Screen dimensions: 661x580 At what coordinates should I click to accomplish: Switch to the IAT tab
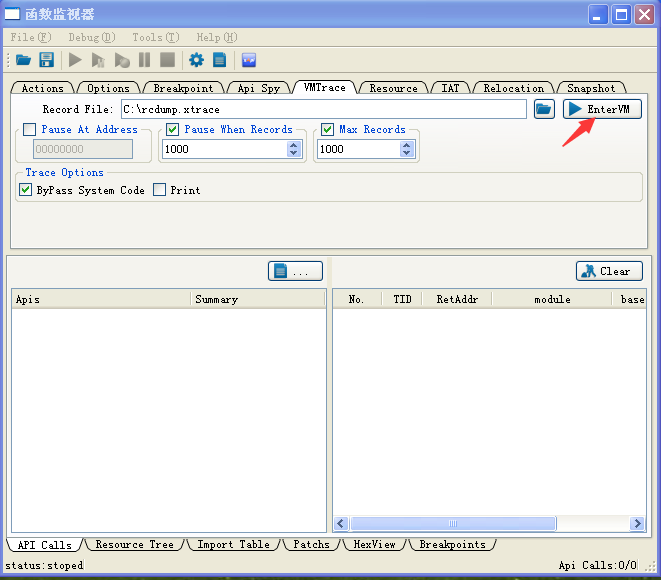450,88
